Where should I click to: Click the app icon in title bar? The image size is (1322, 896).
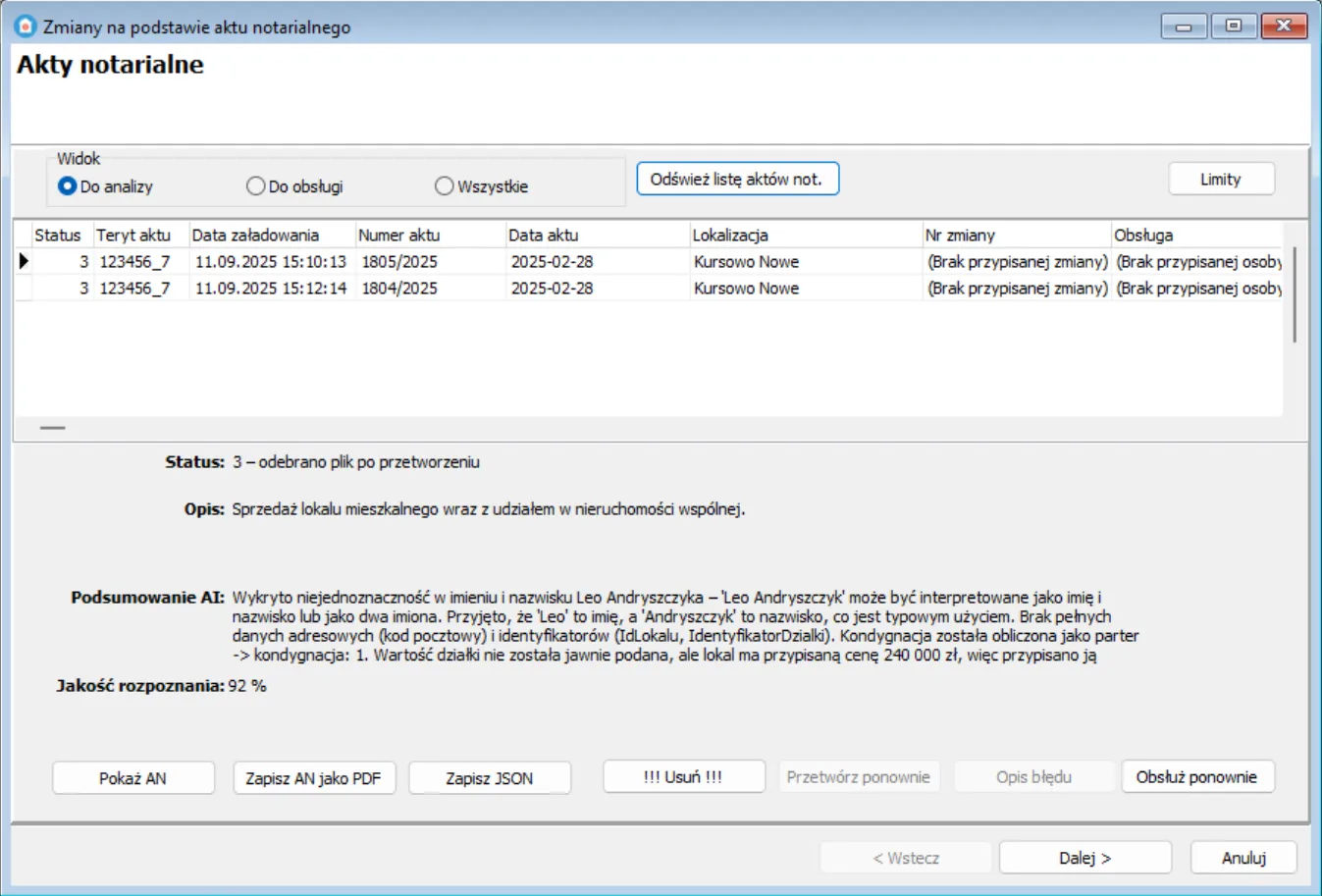tap(26, 26)
